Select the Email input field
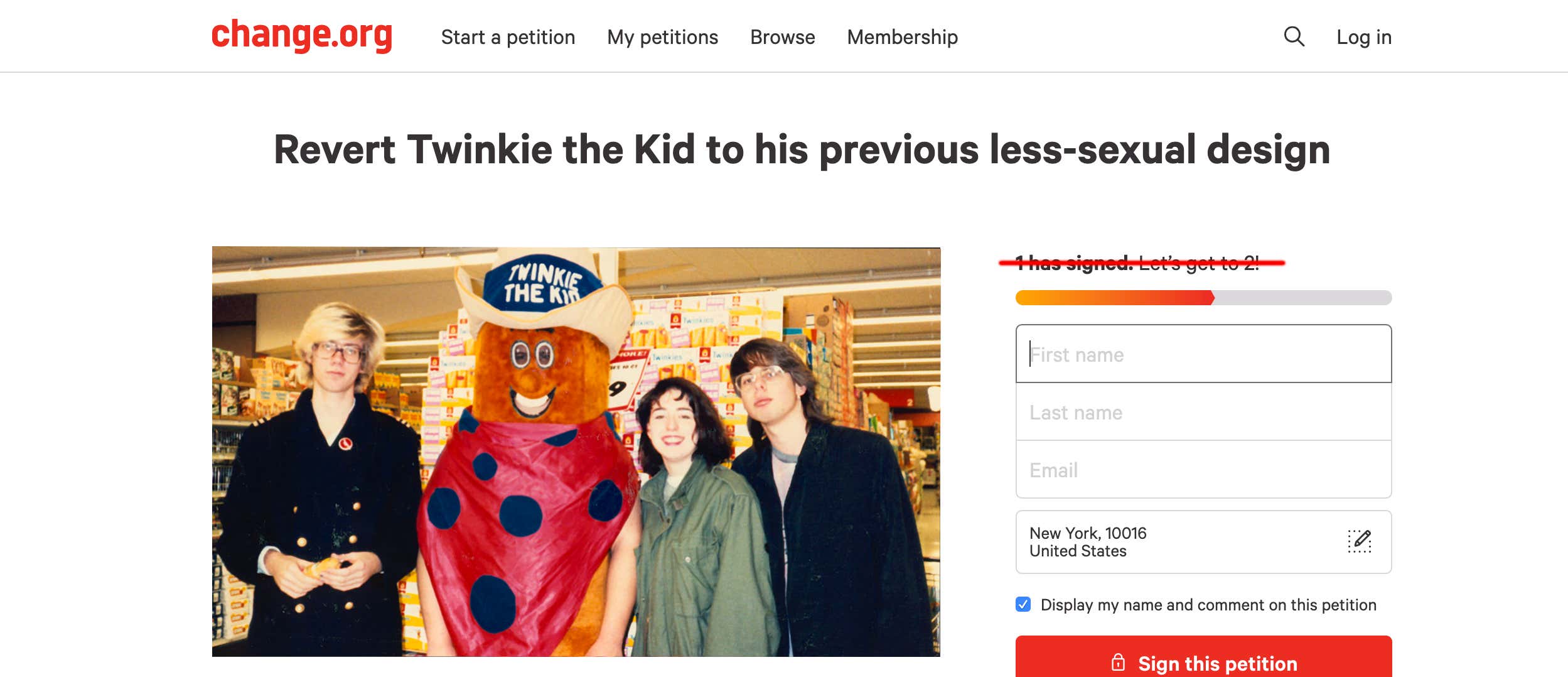Screen dimensions: 1568x677 click(x=1203, y=470)
